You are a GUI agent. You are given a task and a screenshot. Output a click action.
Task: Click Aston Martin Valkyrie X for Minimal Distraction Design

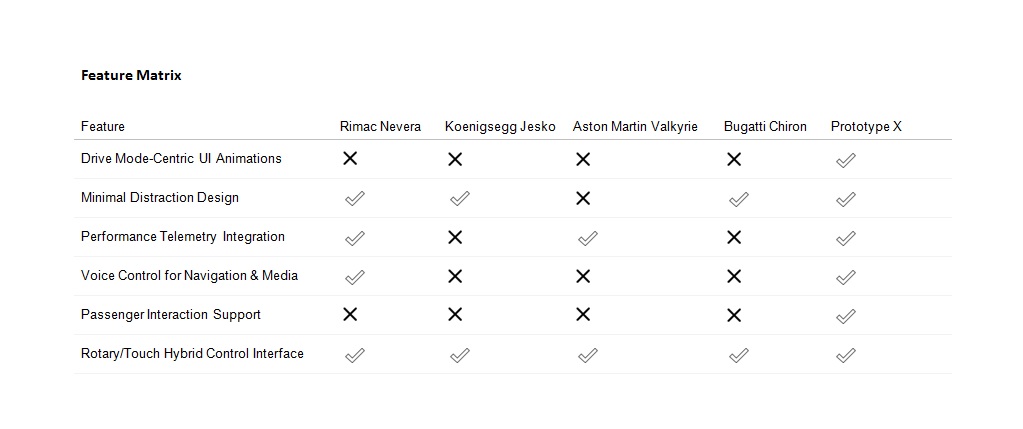(x=583, y=198)
